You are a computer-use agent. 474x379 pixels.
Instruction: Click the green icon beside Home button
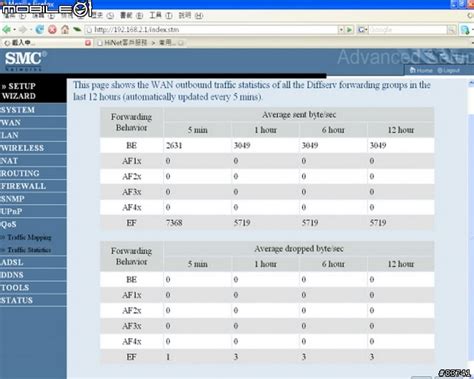pos(77,30)
